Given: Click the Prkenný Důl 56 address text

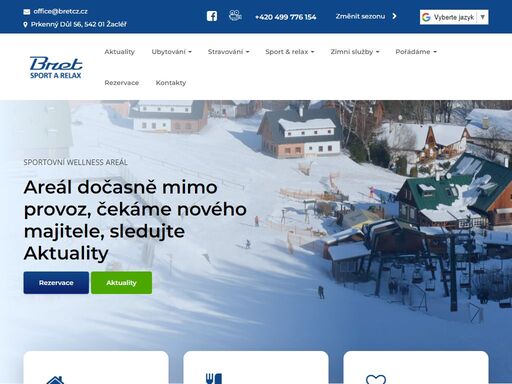Looking at the screenshot, I should pyautogui.click(x=79, y=24).
